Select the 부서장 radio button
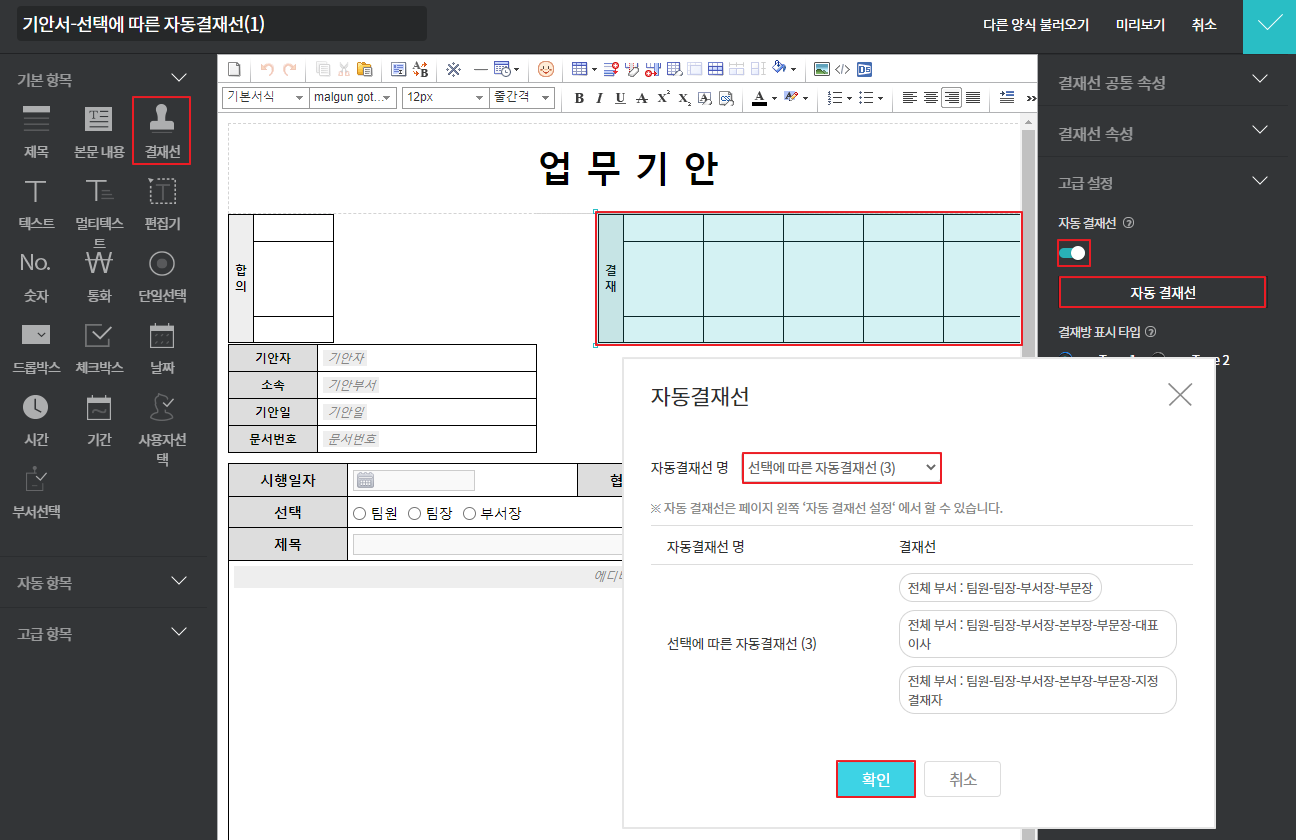The height and width of the screenshot is (840, 1296). [470, 514]
